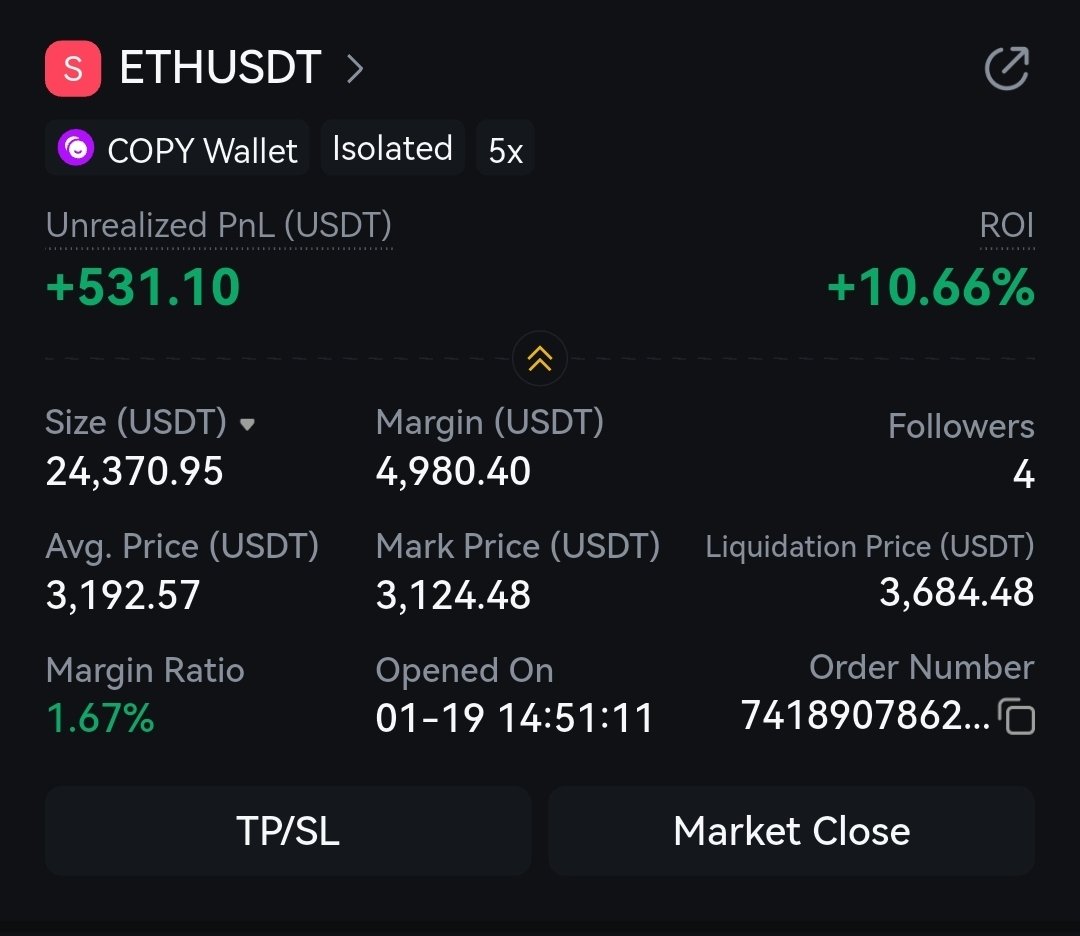Image resolution: width=1080 pixels, height=936 pixels.
Task: Open the Size (USDT) unit dropdown
Action: (247, 424)
